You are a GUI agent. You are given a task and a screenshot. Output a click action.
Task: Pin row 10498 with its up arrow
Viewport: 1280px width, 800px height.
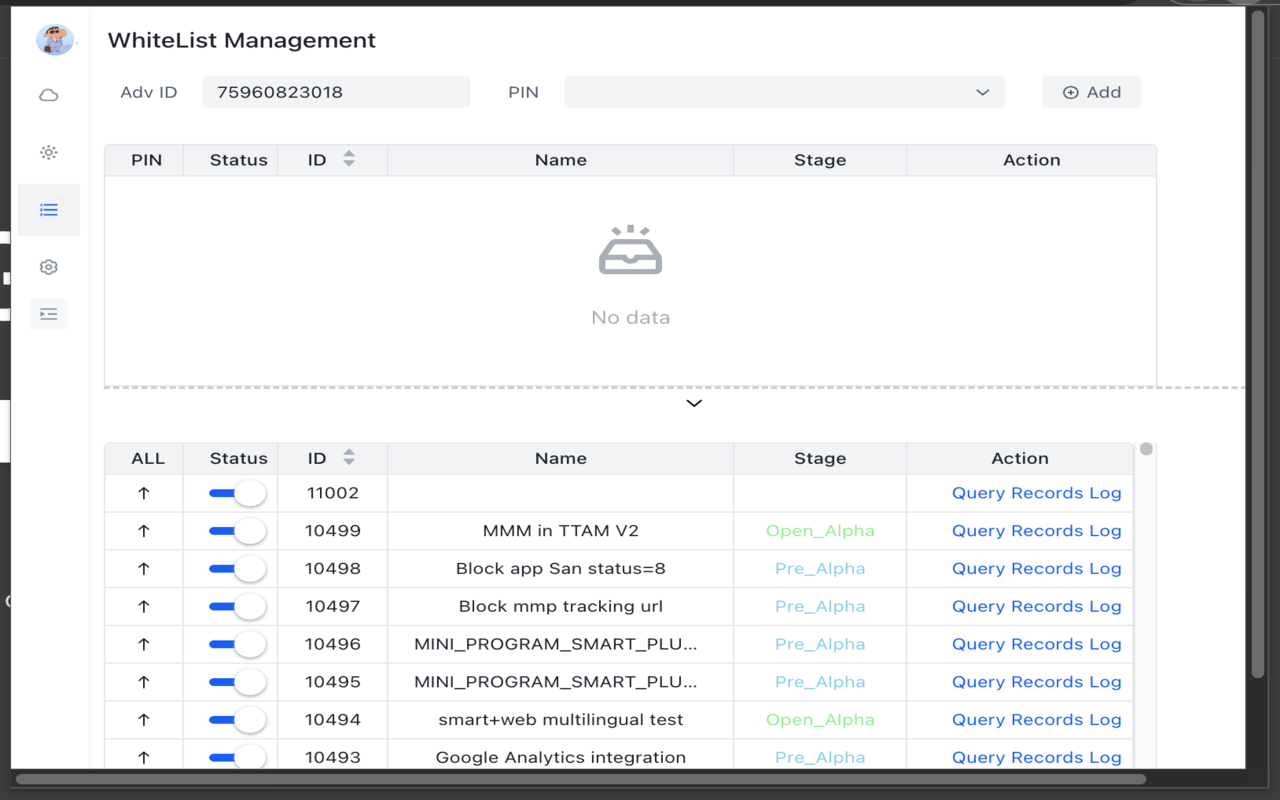(x=144, y=569)
